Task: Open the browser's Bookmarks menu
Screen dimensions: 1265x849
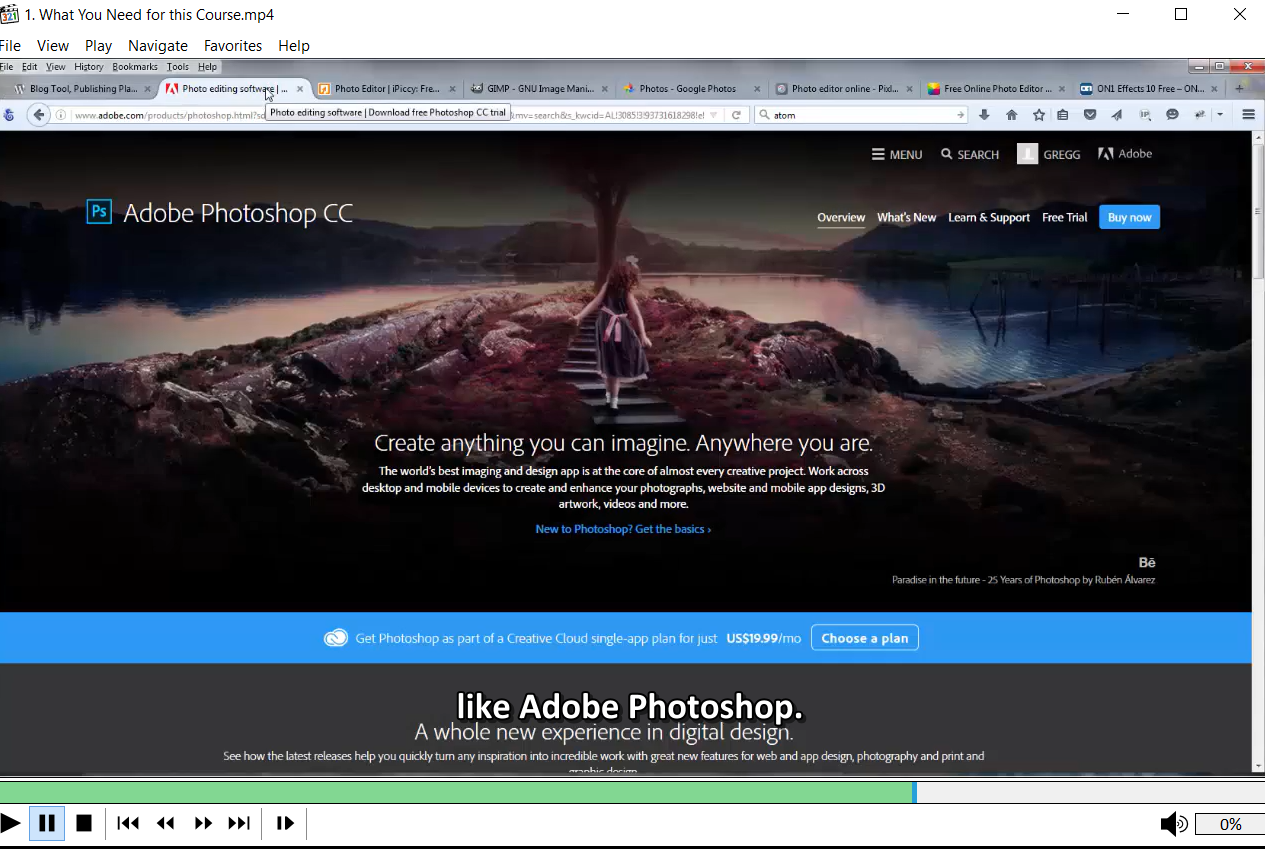Action: point(135,67)
